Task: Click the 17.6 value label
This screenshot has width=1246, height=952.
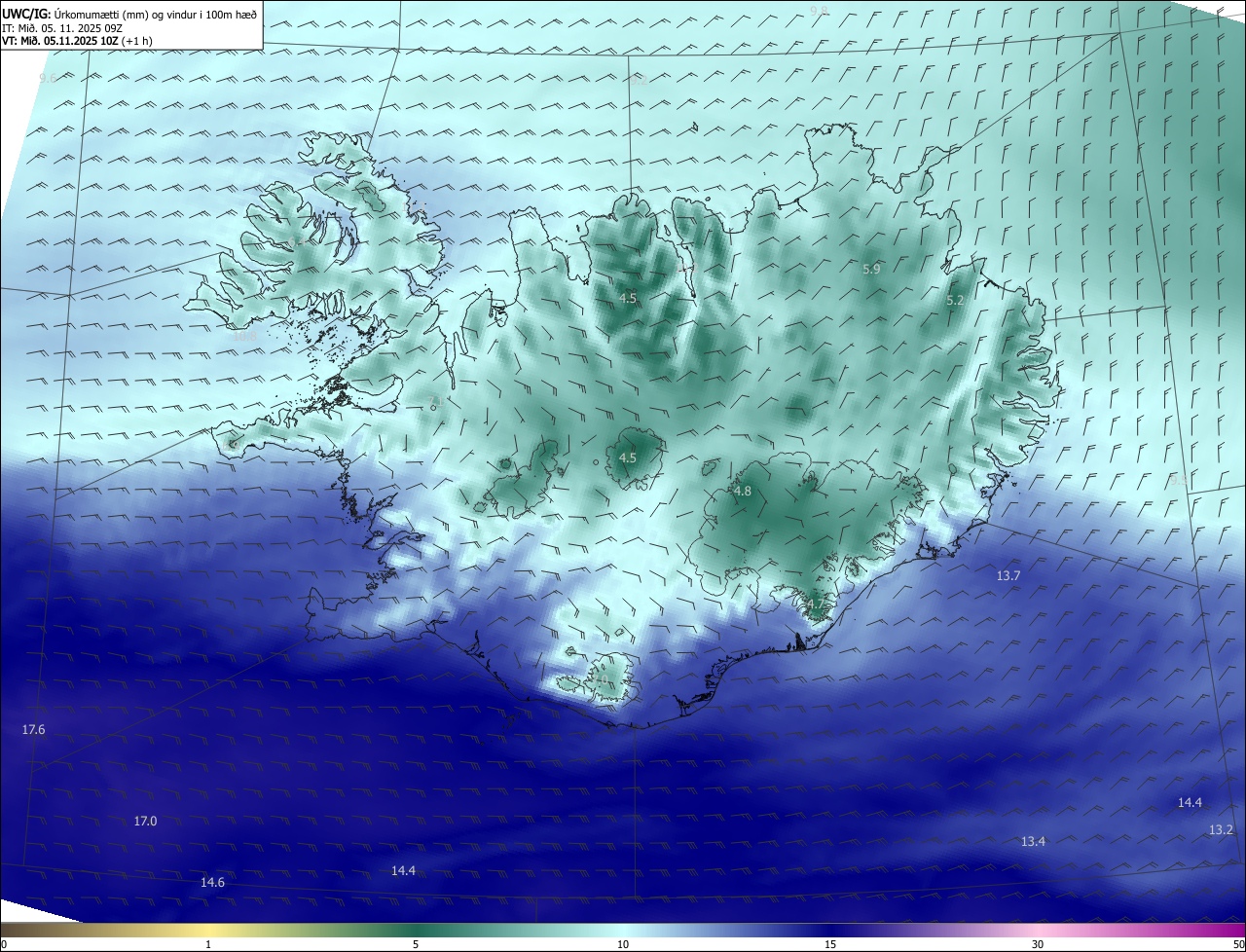Action: pyautogui.click(x=33, y=729)
